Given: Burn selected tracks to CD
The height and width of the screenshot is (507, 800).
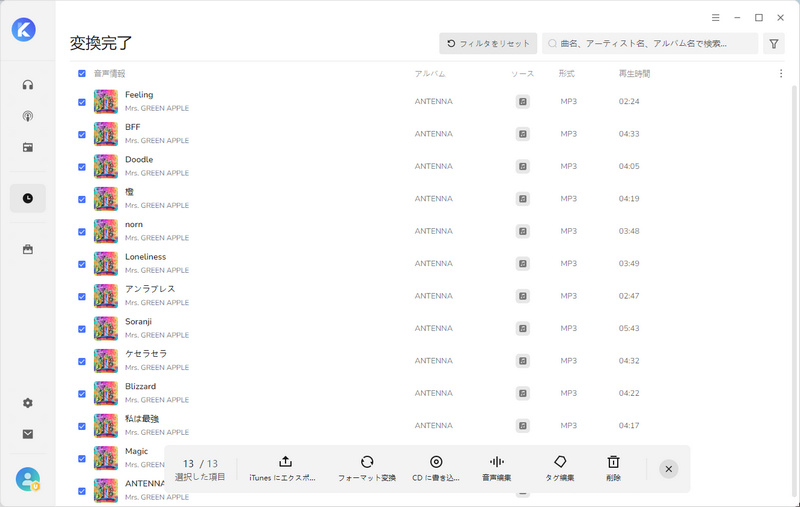Looking at the screenshot, I should 436,468.
